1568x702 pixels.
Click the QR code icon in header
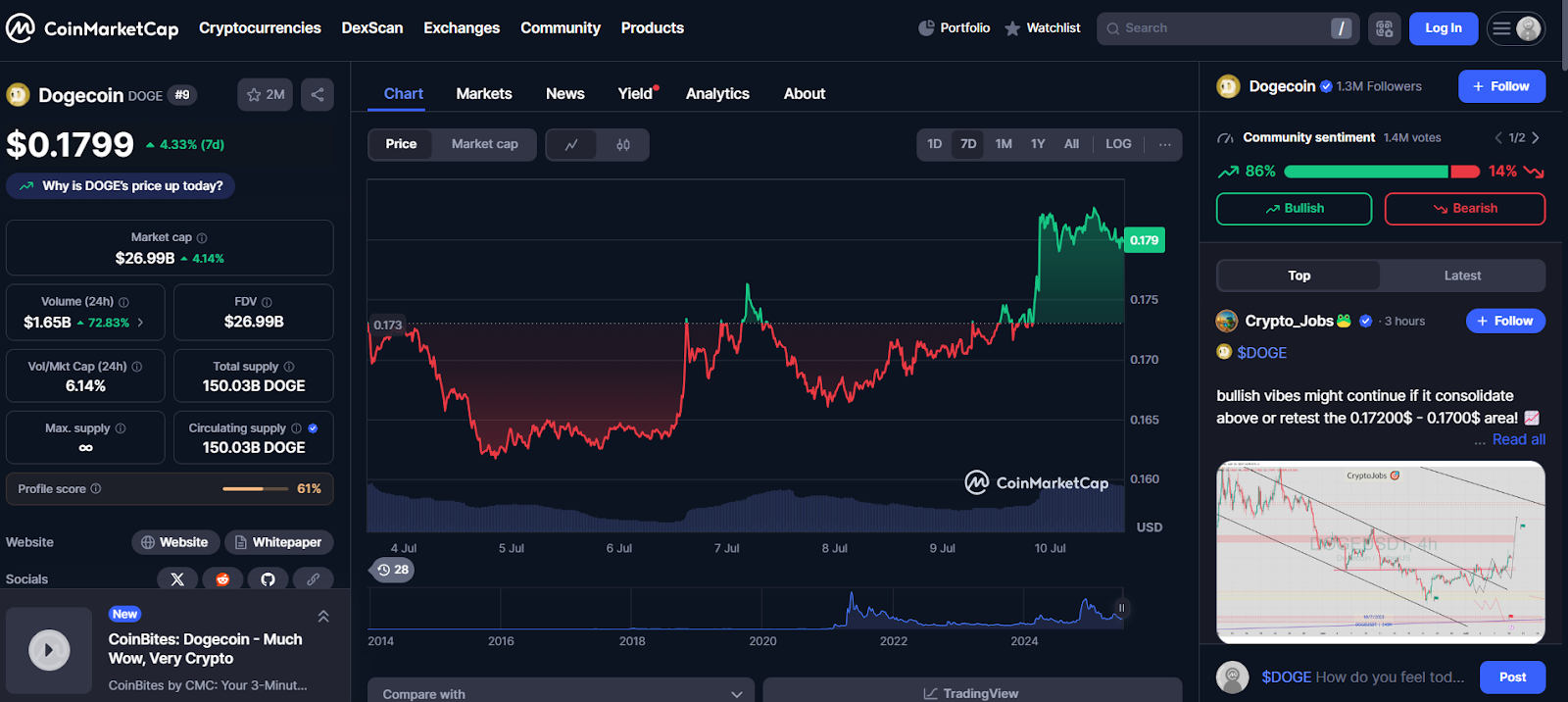(x=1384, y=28)
